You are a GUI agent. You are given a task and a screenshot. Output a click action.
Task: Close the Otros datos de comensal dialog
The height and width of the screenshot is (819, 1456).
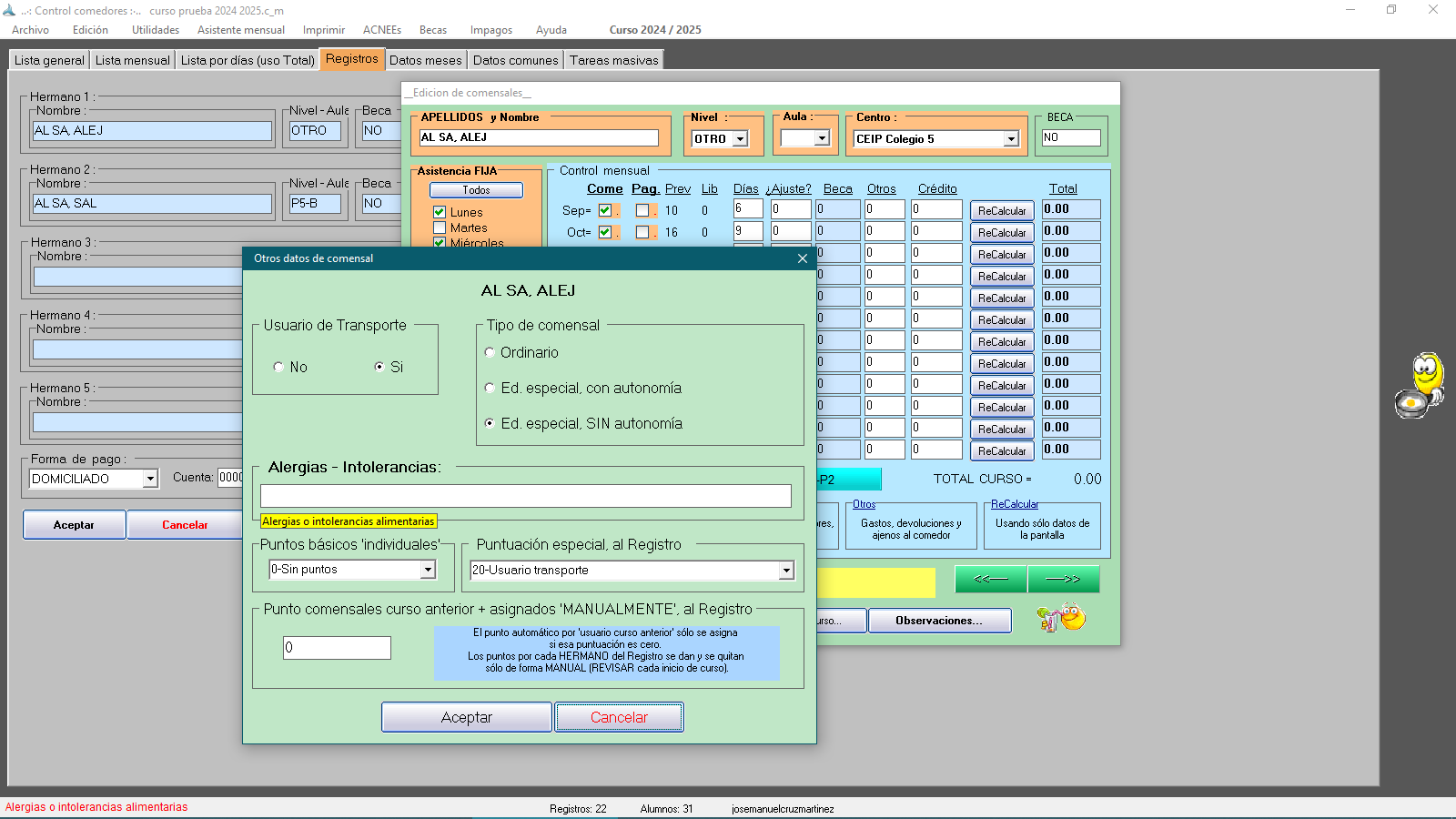coord(802,258)
